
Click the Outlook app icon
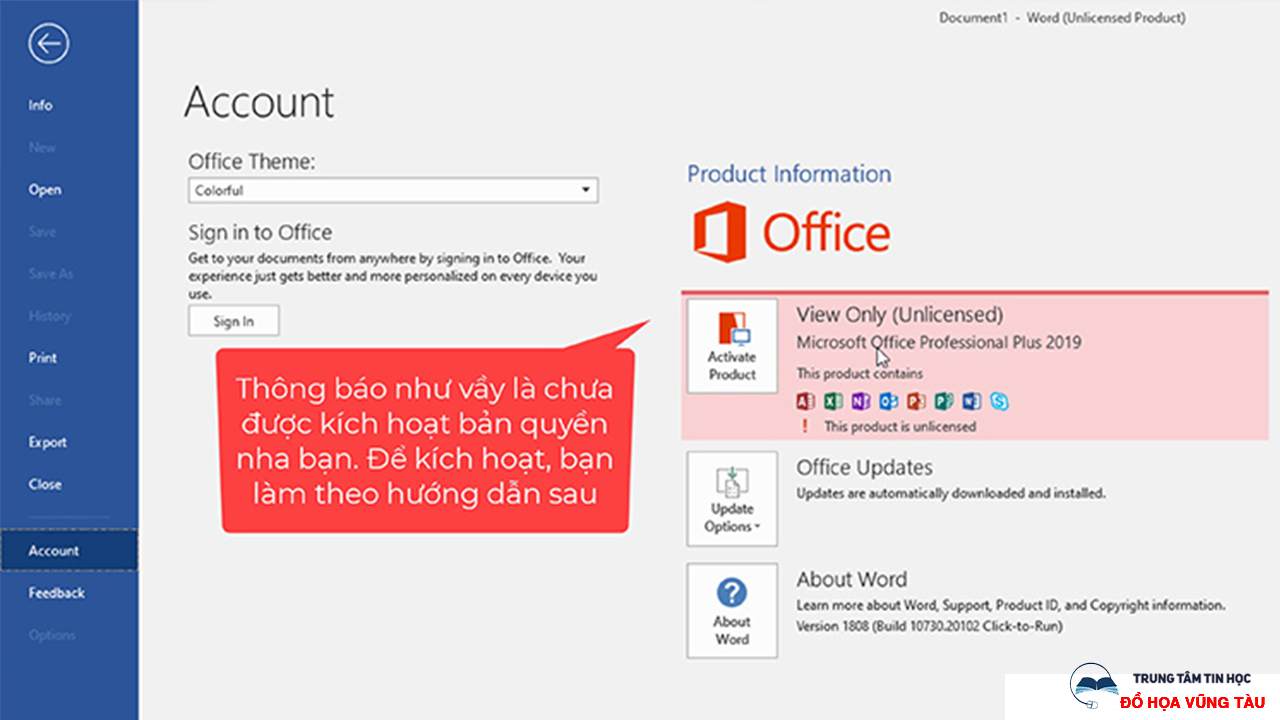click(888, 402)
